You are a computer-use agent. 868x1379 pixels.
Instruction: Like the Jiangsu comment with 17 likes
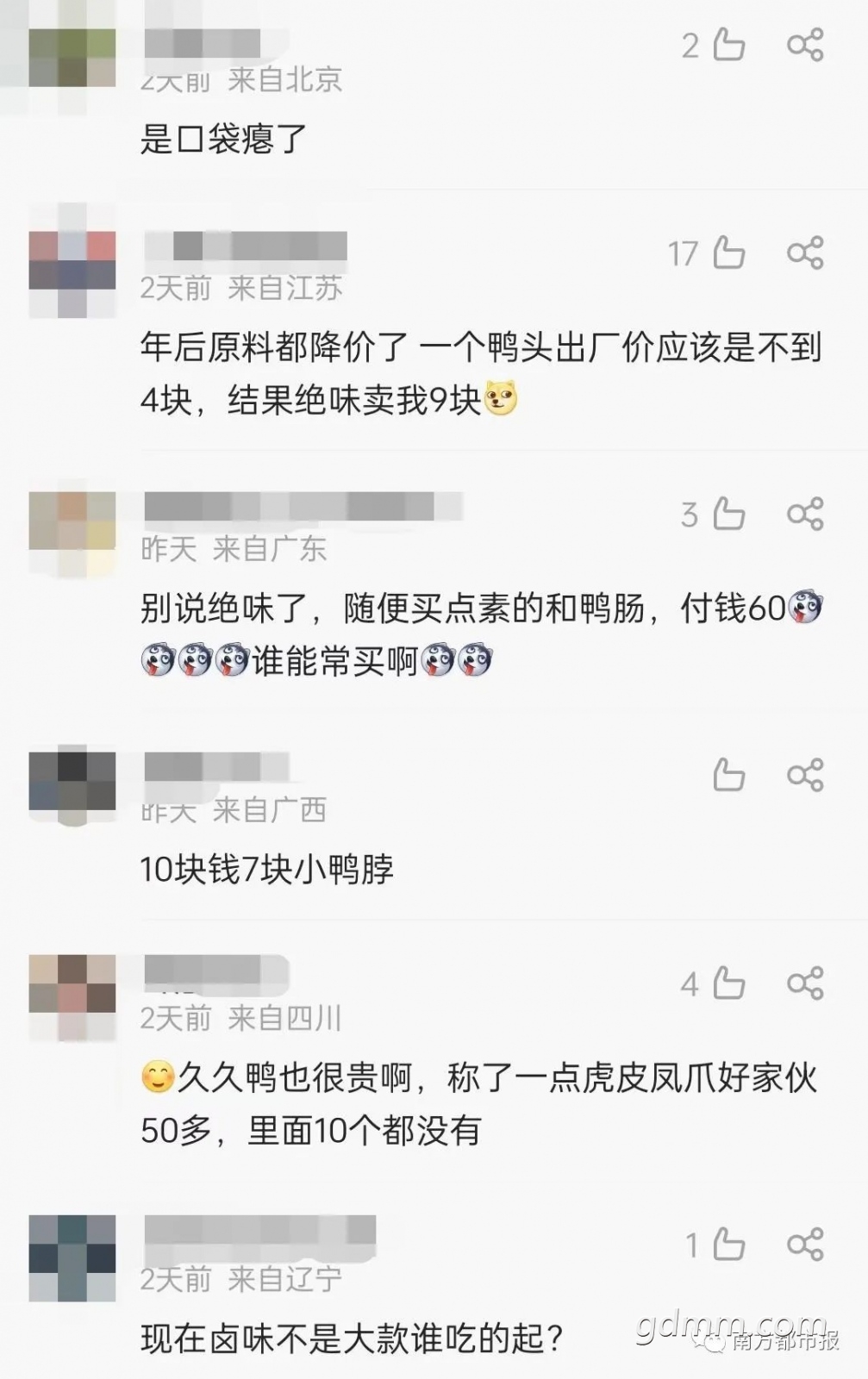tap(728, 253)
